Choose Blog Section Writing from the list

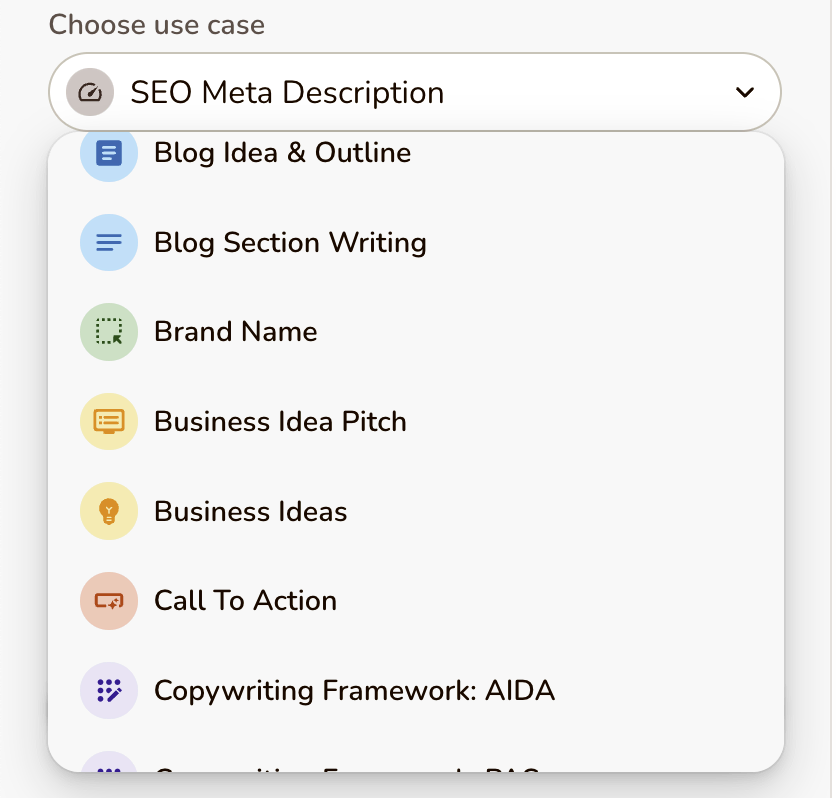click(290, 243)
